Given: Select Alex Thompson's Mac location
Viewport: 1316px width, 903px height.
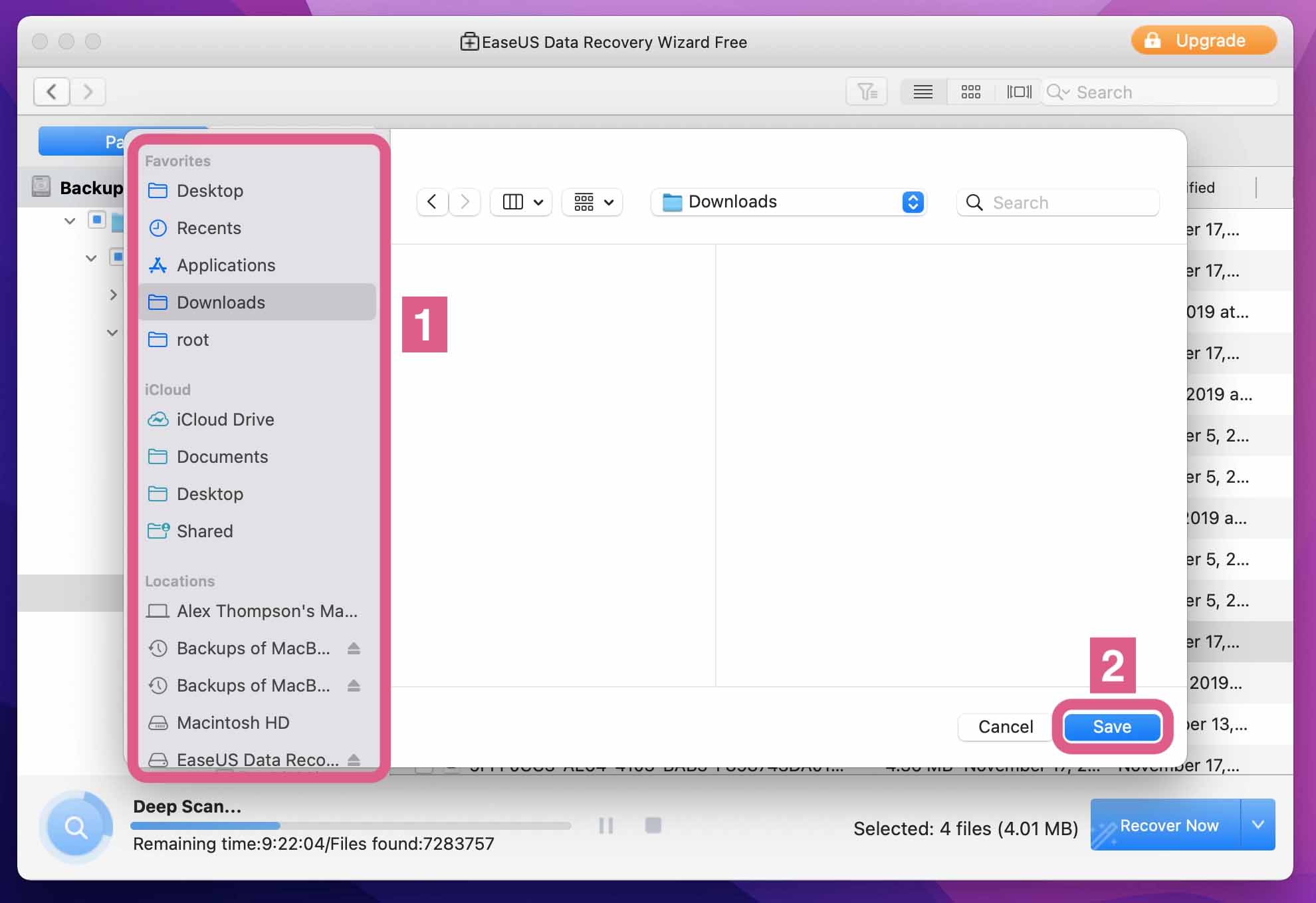Looking at the screenshot, I should tap(258, 611).
